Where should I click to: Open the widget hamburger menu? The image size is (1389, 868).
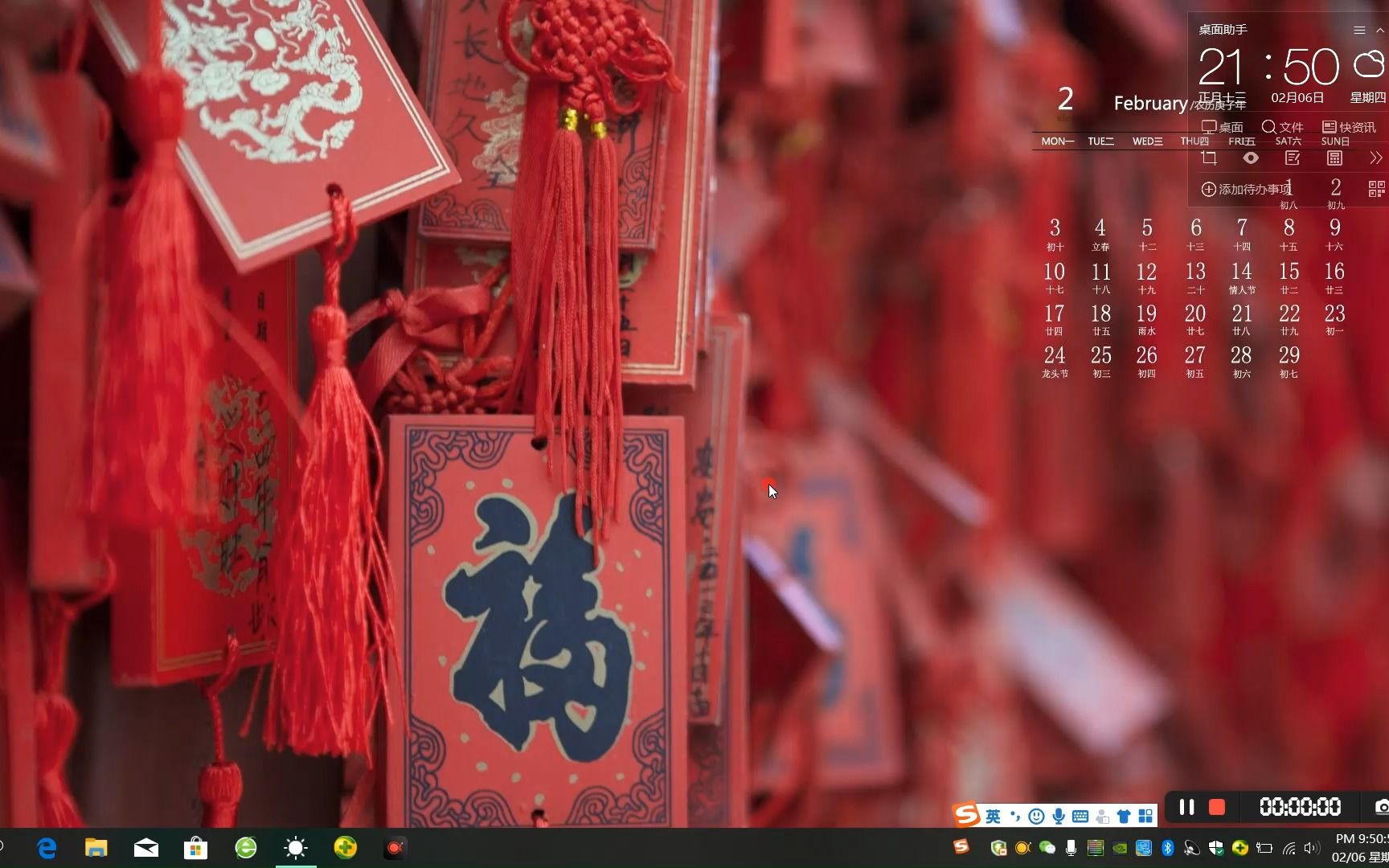tap(1360, 30)
